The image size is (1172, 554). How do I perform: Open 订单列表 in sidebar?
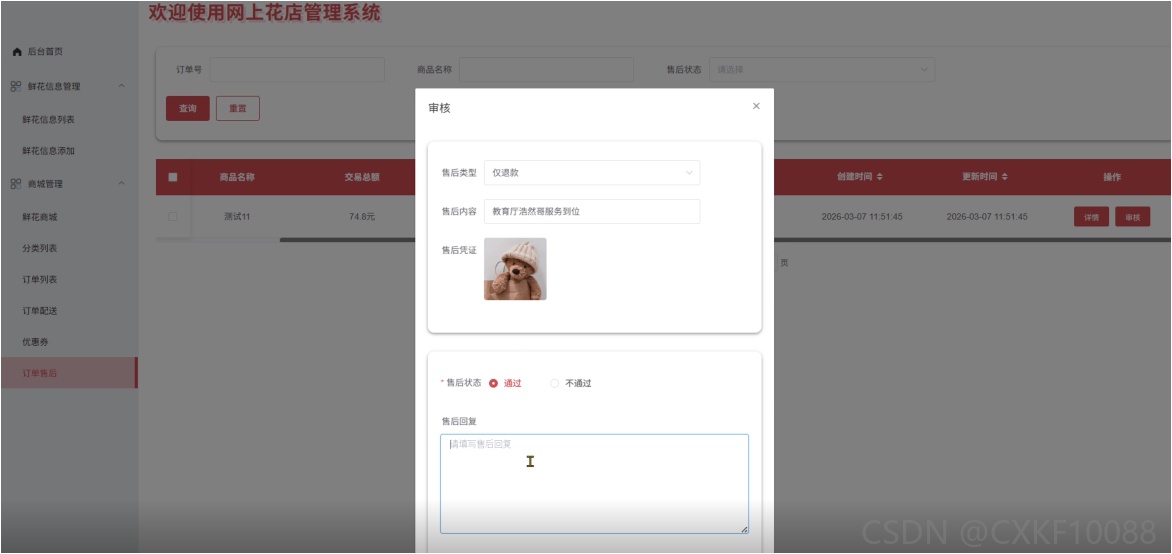40,280
